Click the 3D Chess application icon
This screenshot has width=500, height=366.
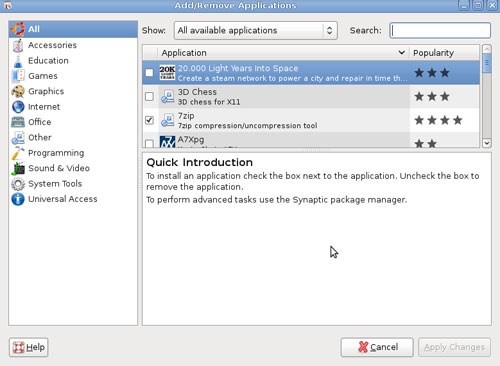tap(167, 96)
